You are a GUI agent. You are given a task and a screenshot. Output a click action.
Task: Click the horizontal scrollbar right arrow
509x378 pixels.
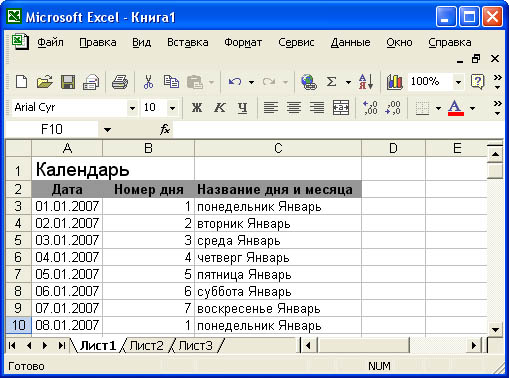(474, 346)
